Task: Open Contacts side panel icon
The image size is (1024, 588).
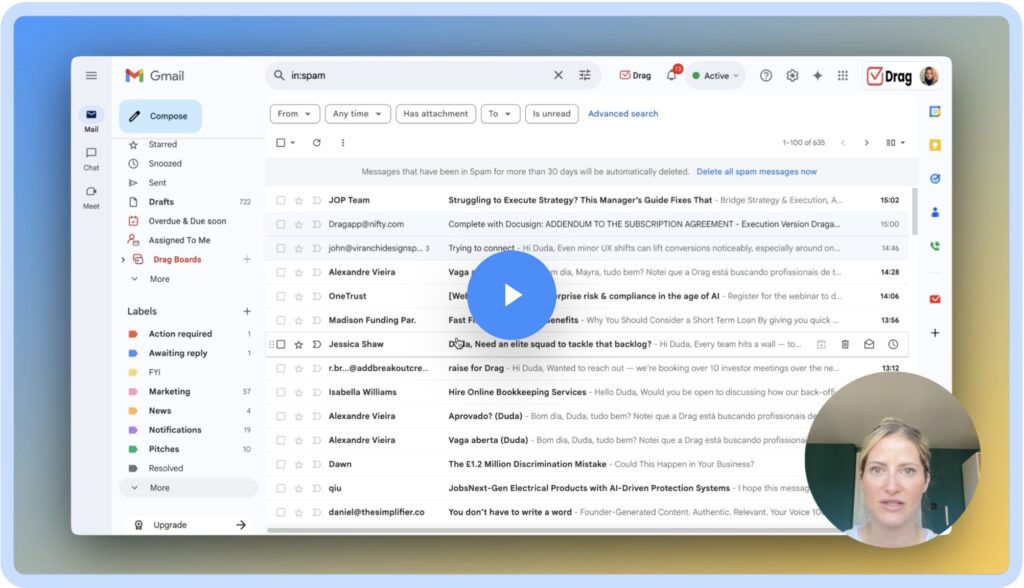Action: (935, 212)
